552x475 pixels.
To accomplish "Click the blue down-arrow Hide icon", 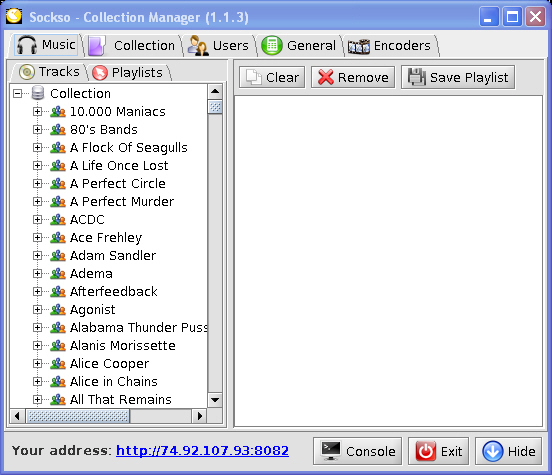I will pos(493,451).
